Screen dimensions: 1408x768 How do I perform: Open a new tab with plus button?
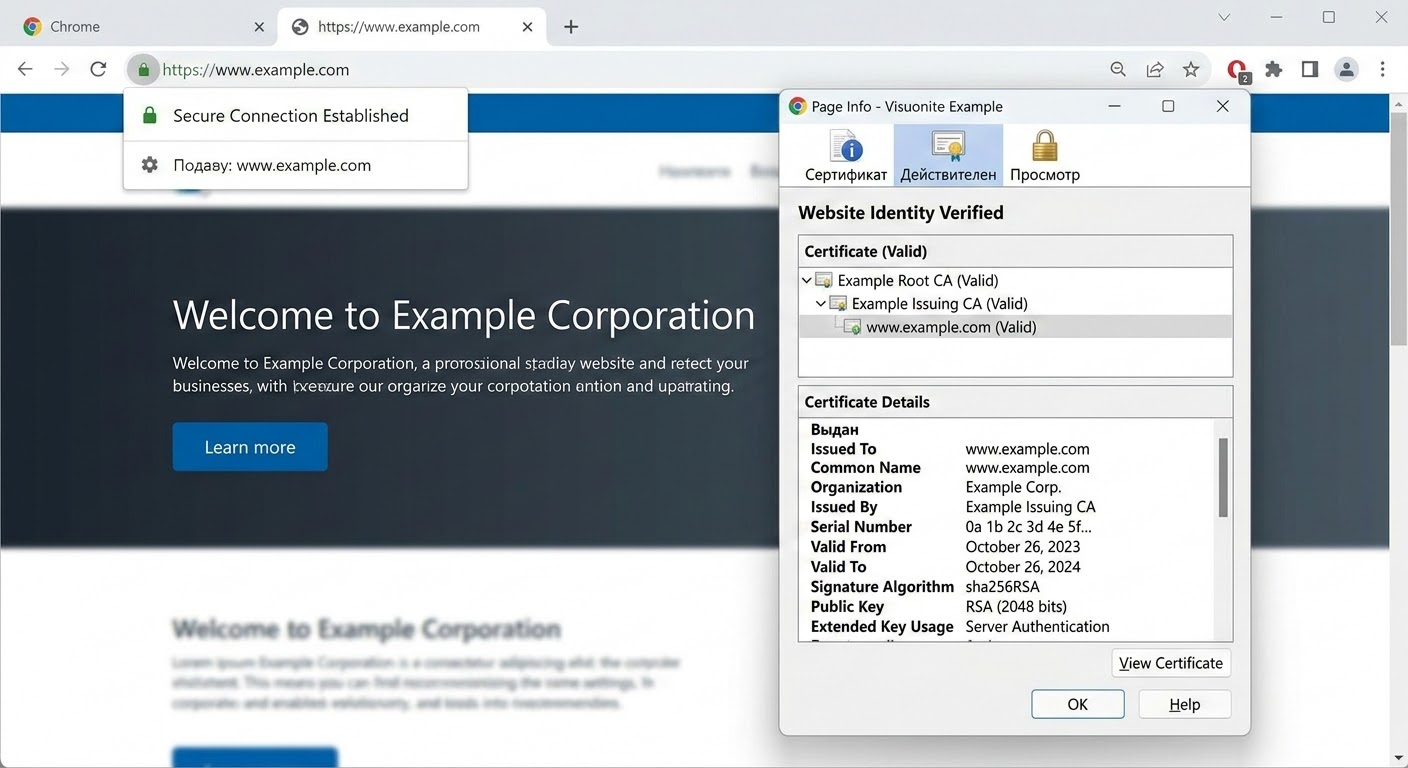coord(571,27)
